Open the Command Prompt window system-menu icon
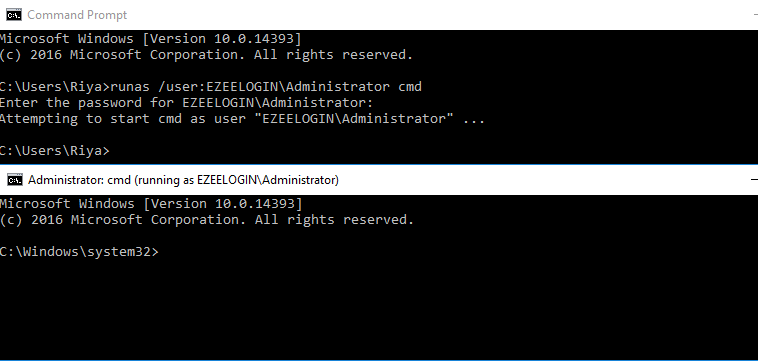The height and width of the screenshot is (361, 758). pyautogui.click(x=14, y=15)
